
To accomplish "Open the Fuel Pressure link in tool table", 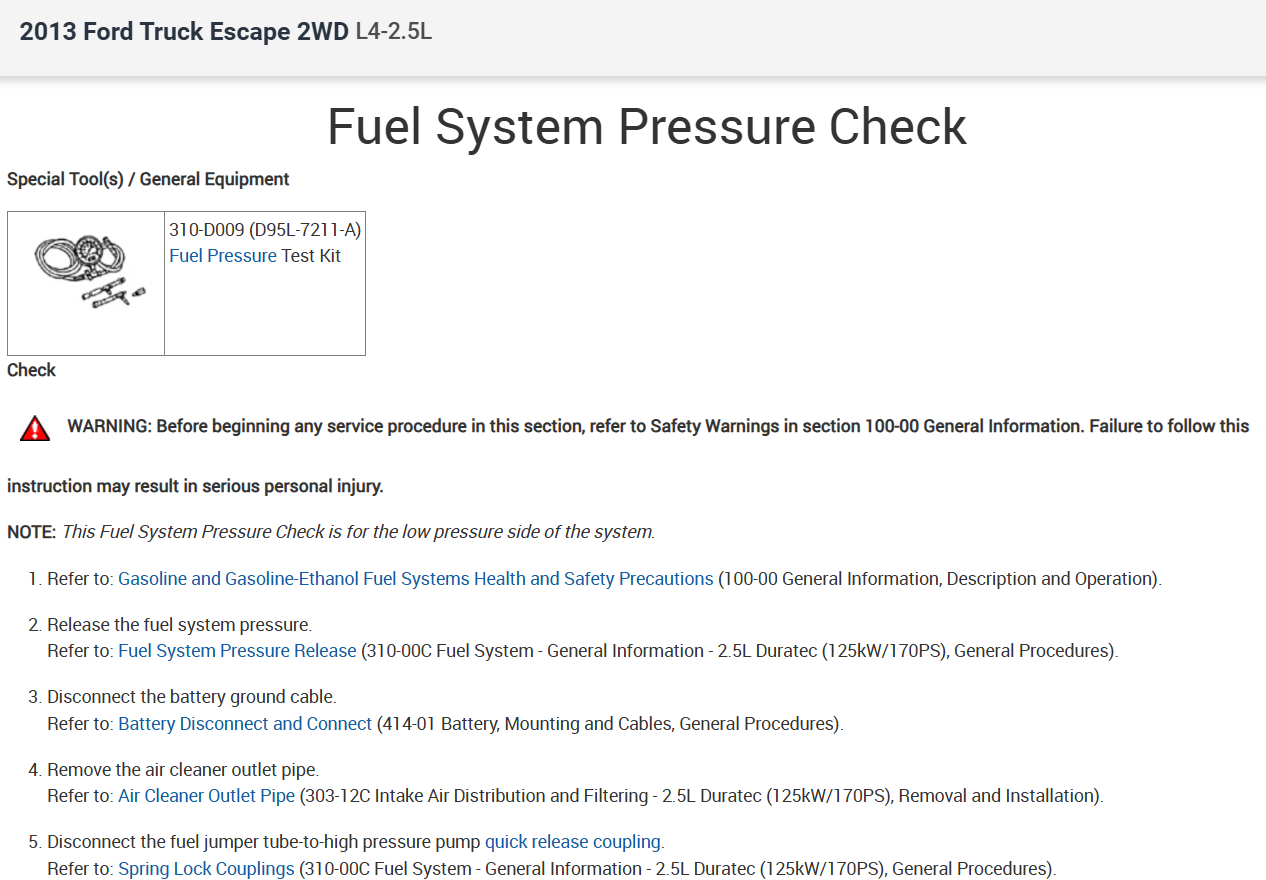I will [223, 256].
